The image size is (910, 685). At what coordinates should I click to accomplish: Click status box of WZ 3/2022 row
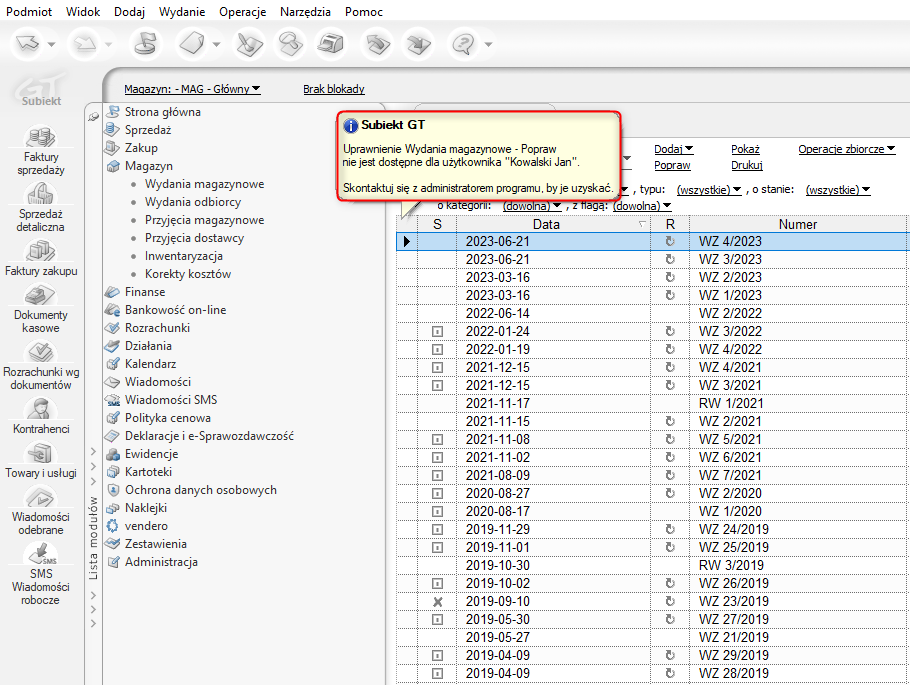437,331
